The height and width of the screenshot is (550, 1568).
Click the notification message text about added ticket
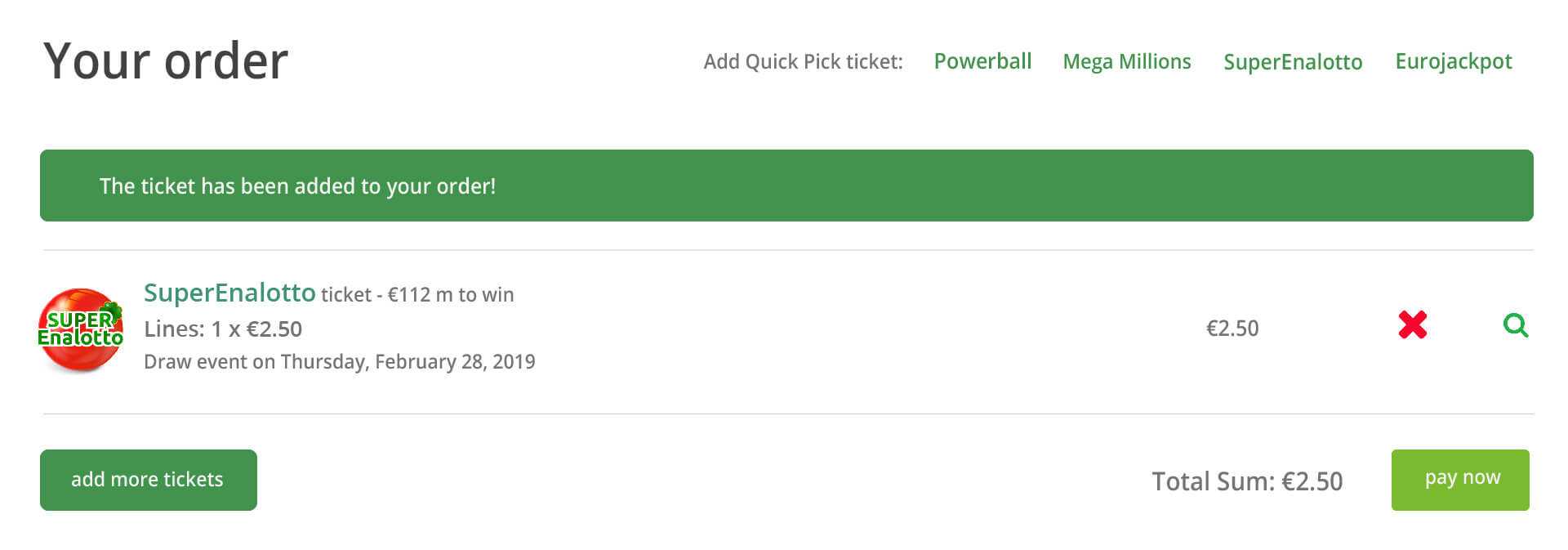[297, 186]
